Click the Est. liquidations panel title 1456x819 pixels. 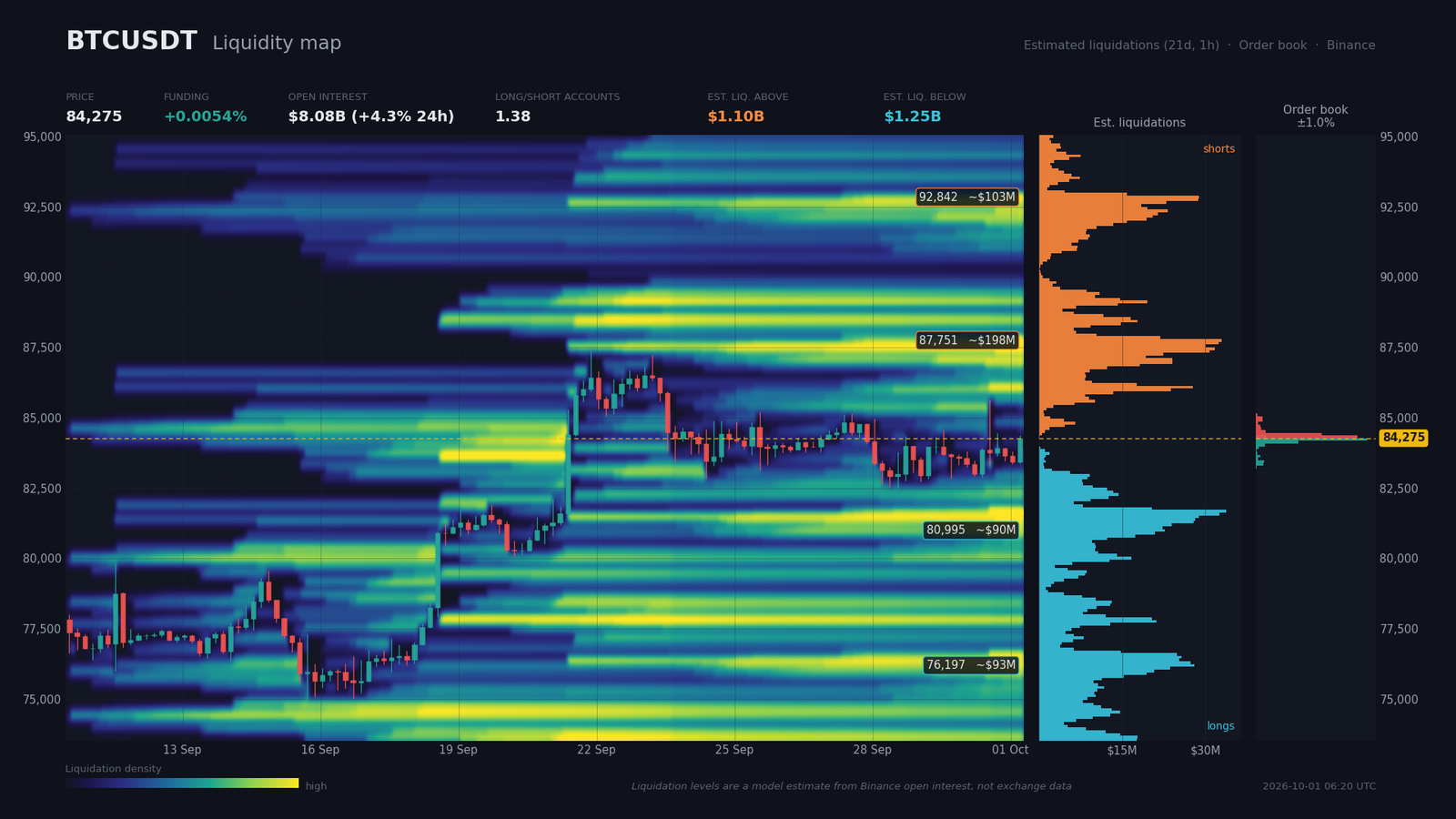tap(1139, 122)
